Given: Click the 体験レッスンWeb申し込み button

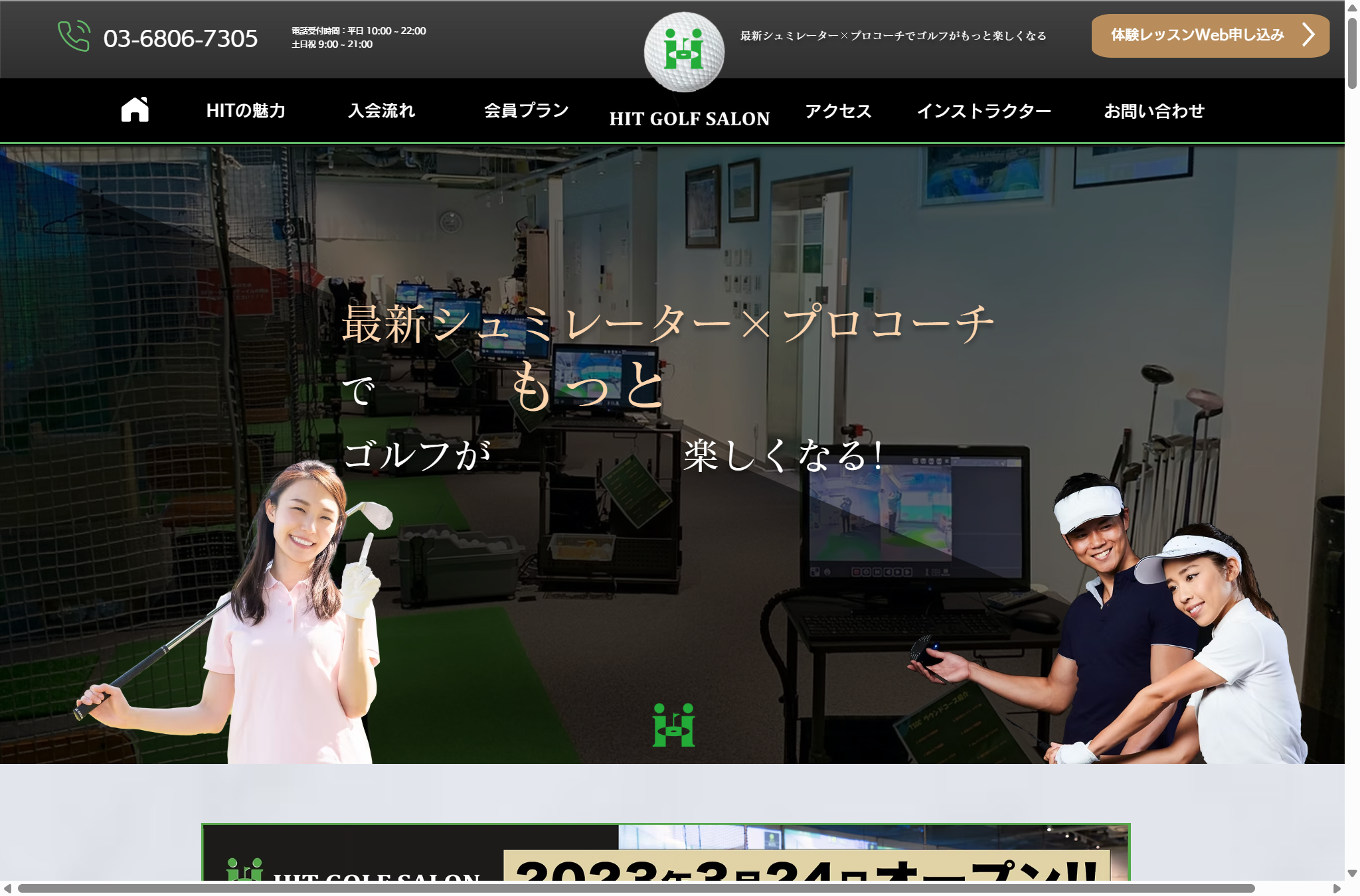Looking at the screenshot, I should pos(1210,35).
